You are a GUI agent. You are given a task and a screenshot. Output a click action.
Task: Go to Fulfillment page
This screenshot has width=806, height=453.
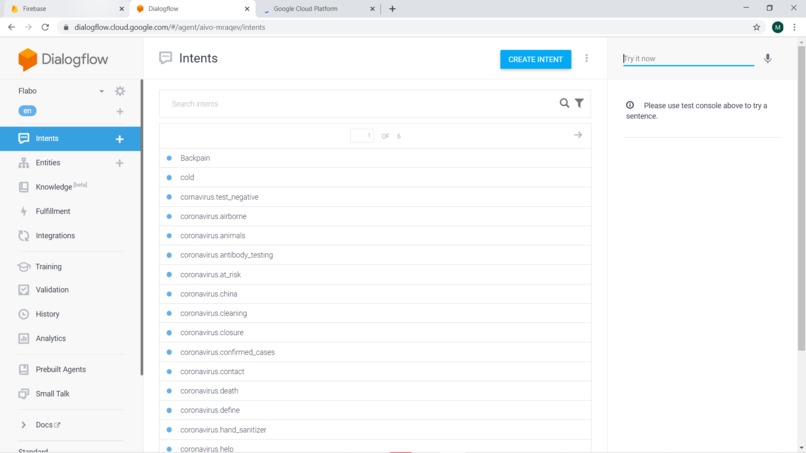tap(52, 211)
